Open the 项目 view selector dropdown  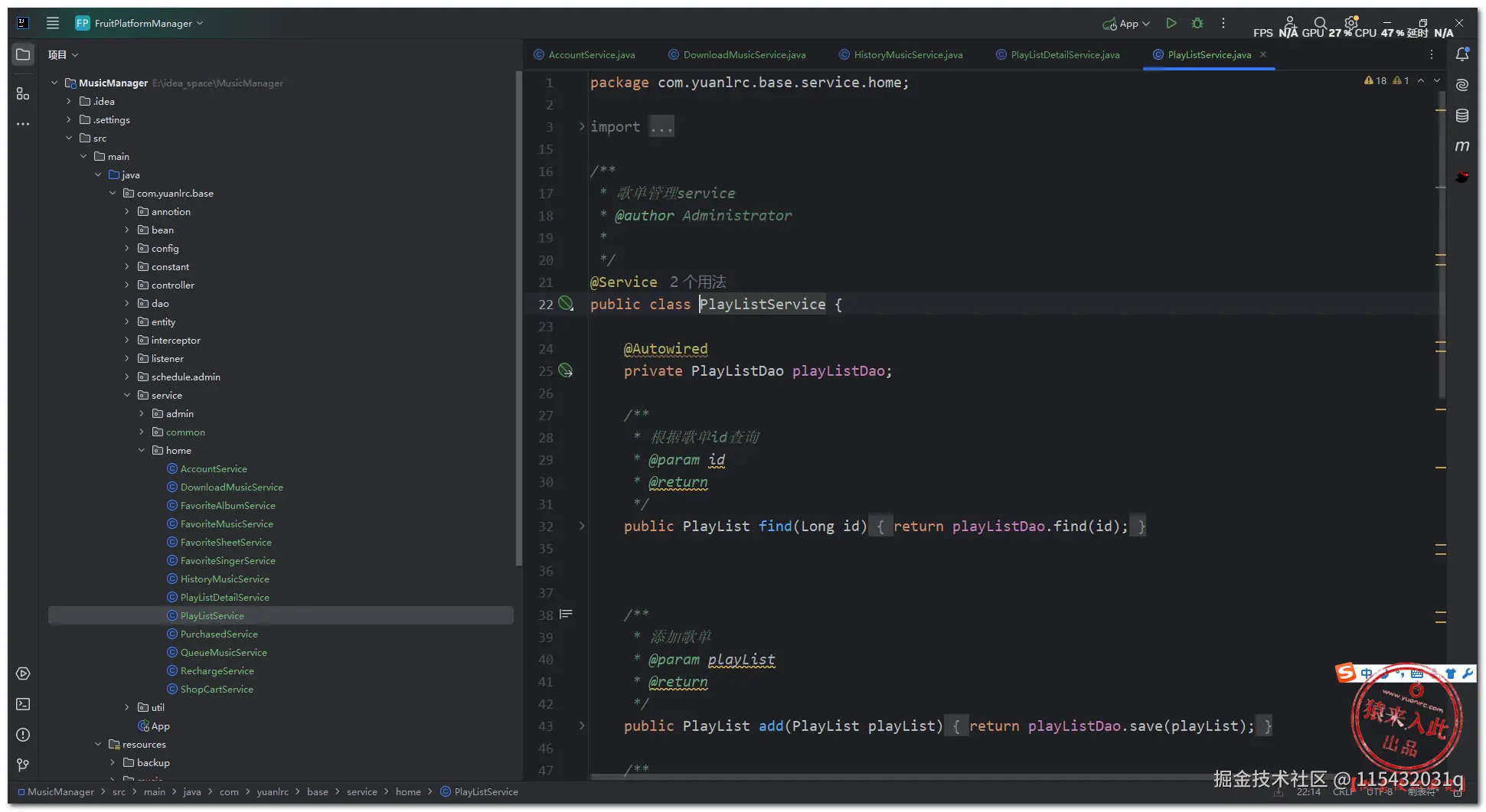point(63,54)
